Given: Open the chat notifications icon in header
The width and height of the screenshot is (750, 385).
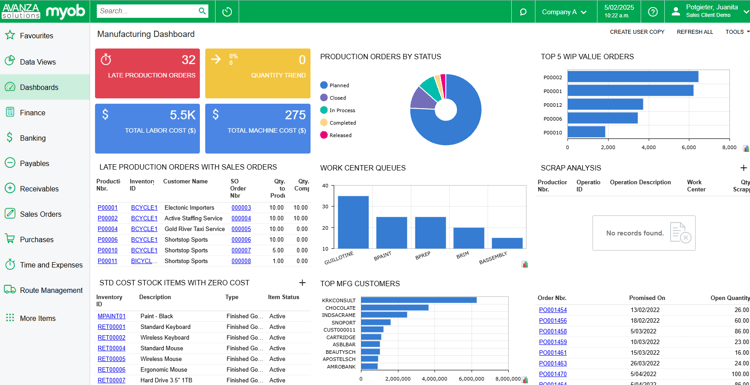Looking at the screenshot, I should [523, 12].
